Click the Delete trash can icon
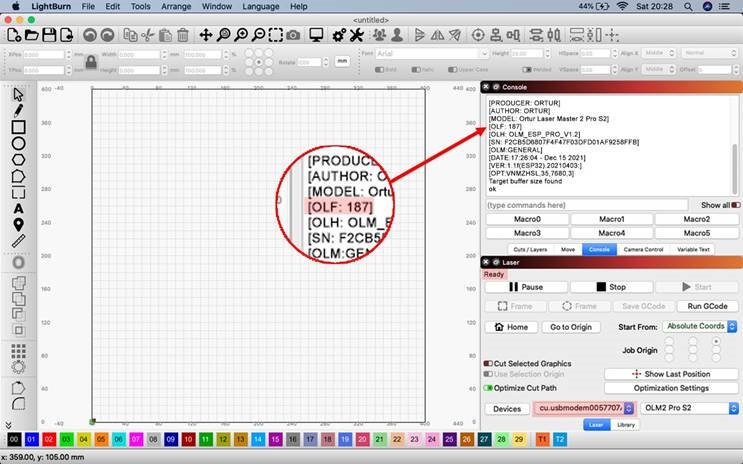This screenshot has width=743, height=464. coord(183,35)
